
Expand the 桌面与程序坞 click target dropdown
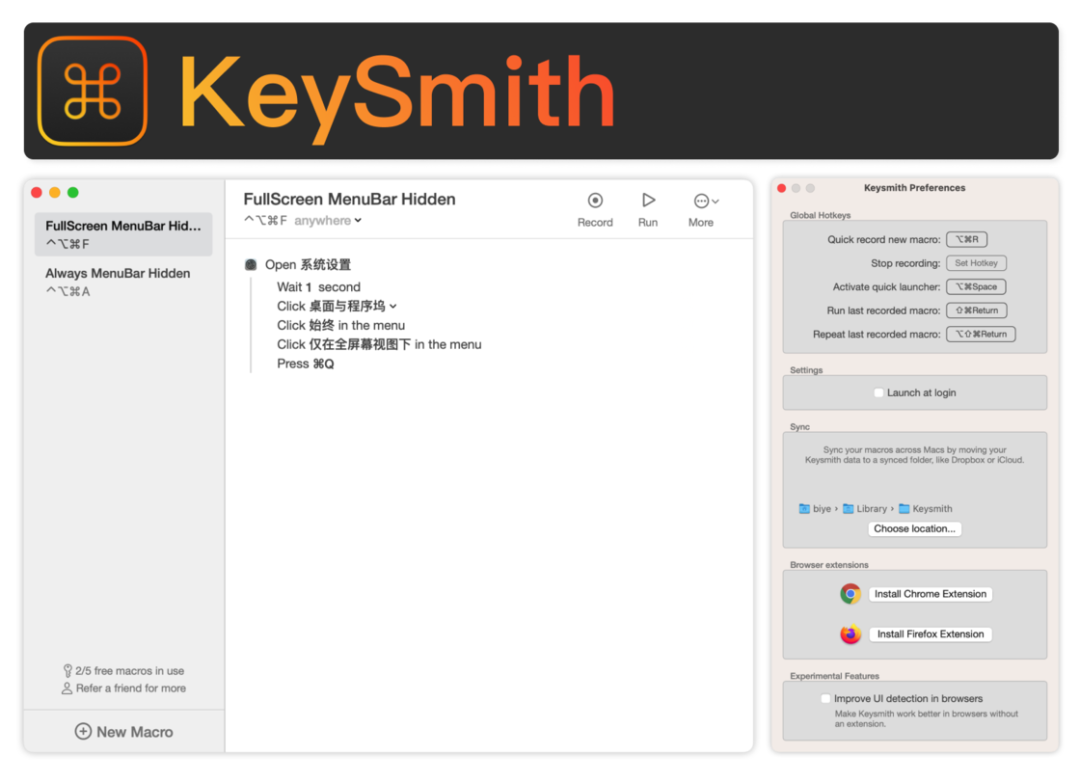393,307
